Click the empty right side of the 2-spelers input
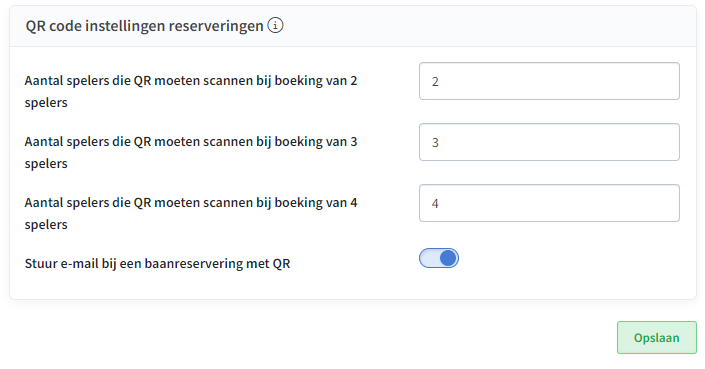Viewport: 705px width, 369px height. point(607,81)
